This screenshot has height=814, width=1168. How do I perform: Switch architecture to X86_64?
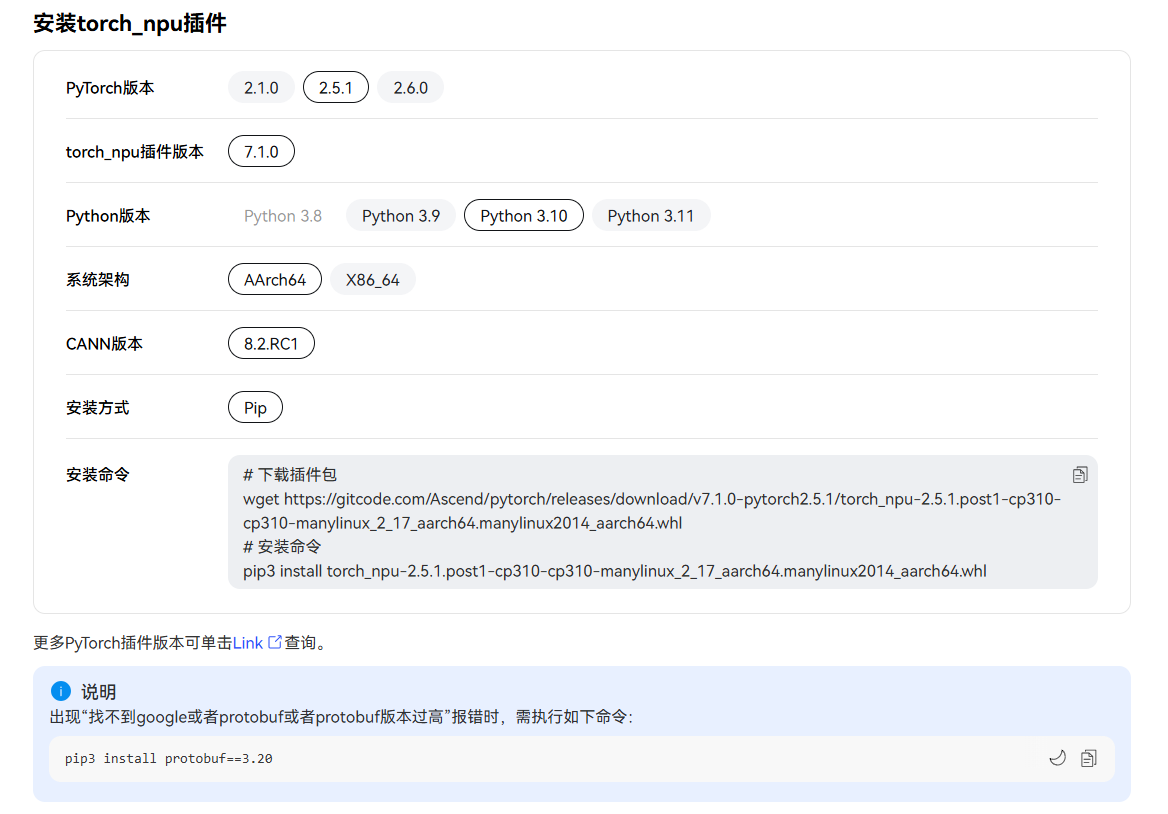click(x=372, y=280)
